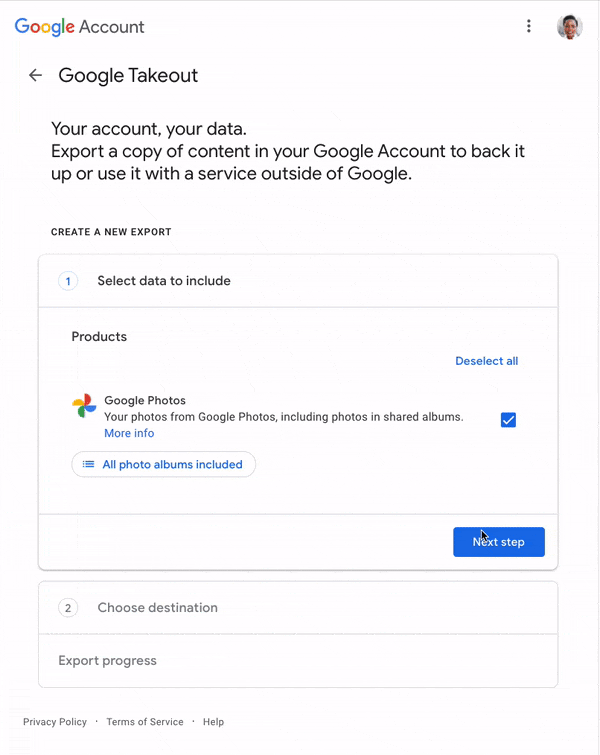Viewport: 600px width, 755px height.
Task: Click the list icon in albums chip
Action: (x=88, y=464)
